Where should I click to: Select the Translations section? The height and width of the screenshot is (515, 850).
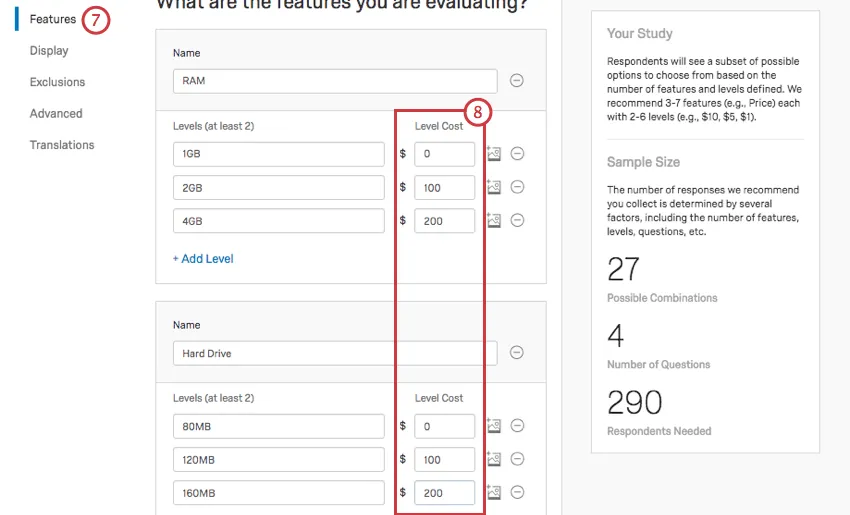(62, 145)
